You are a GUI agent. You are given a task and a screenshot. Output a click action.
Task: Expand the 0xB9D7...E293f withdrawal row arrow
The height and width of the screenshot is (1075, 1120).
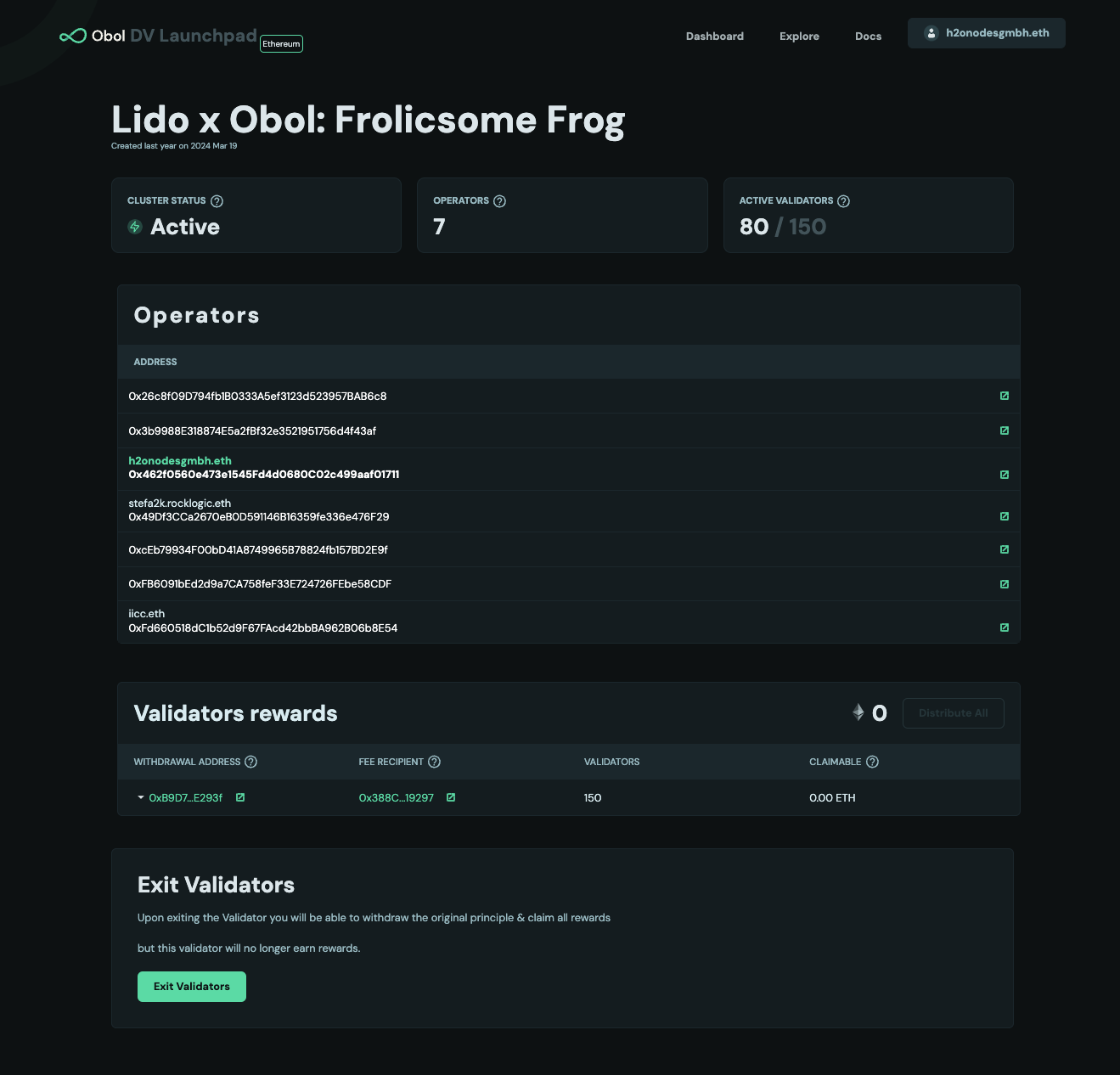[141, 797]
